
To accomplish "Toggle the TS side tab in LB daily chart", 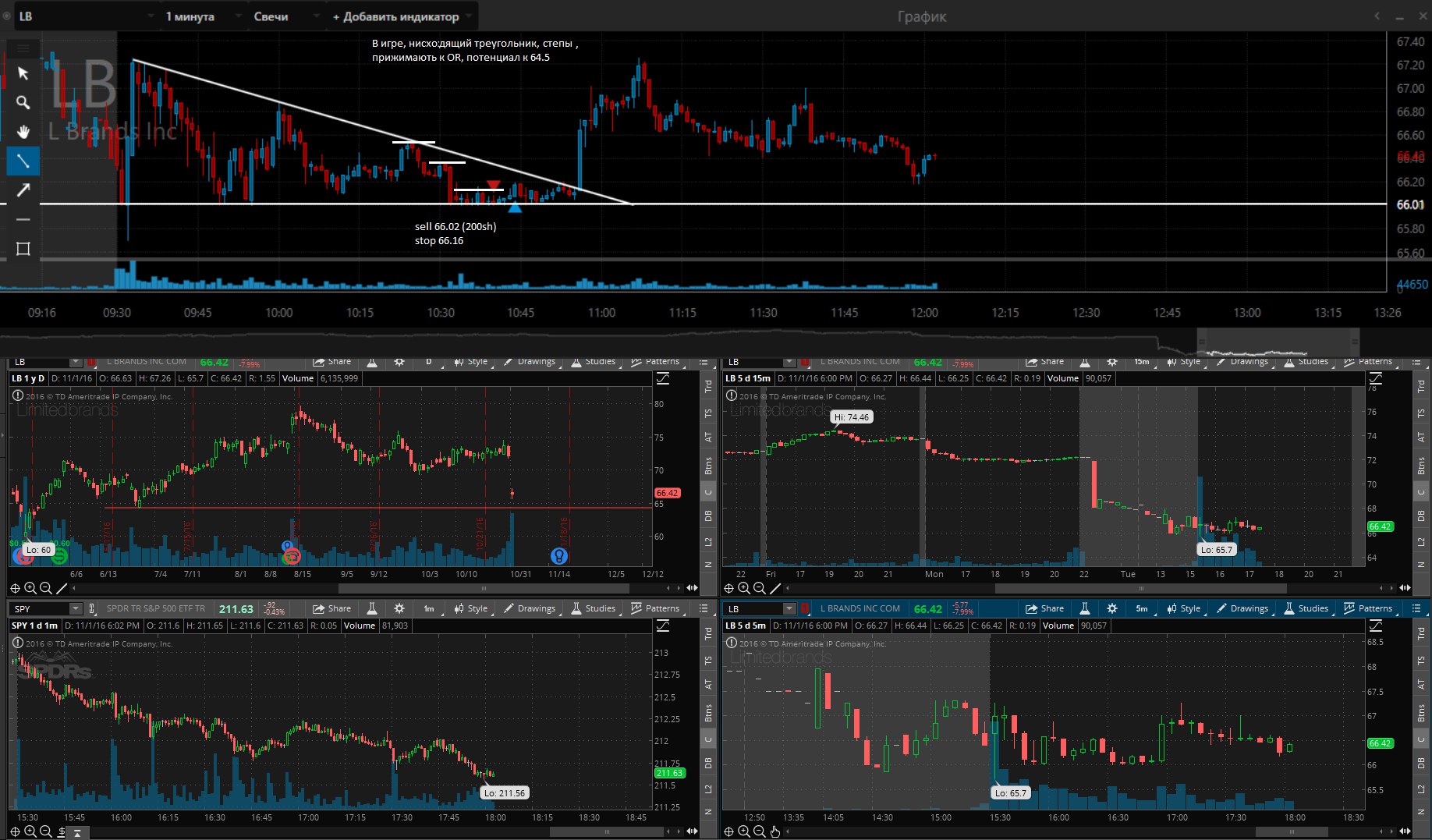I will click(708, 413).
